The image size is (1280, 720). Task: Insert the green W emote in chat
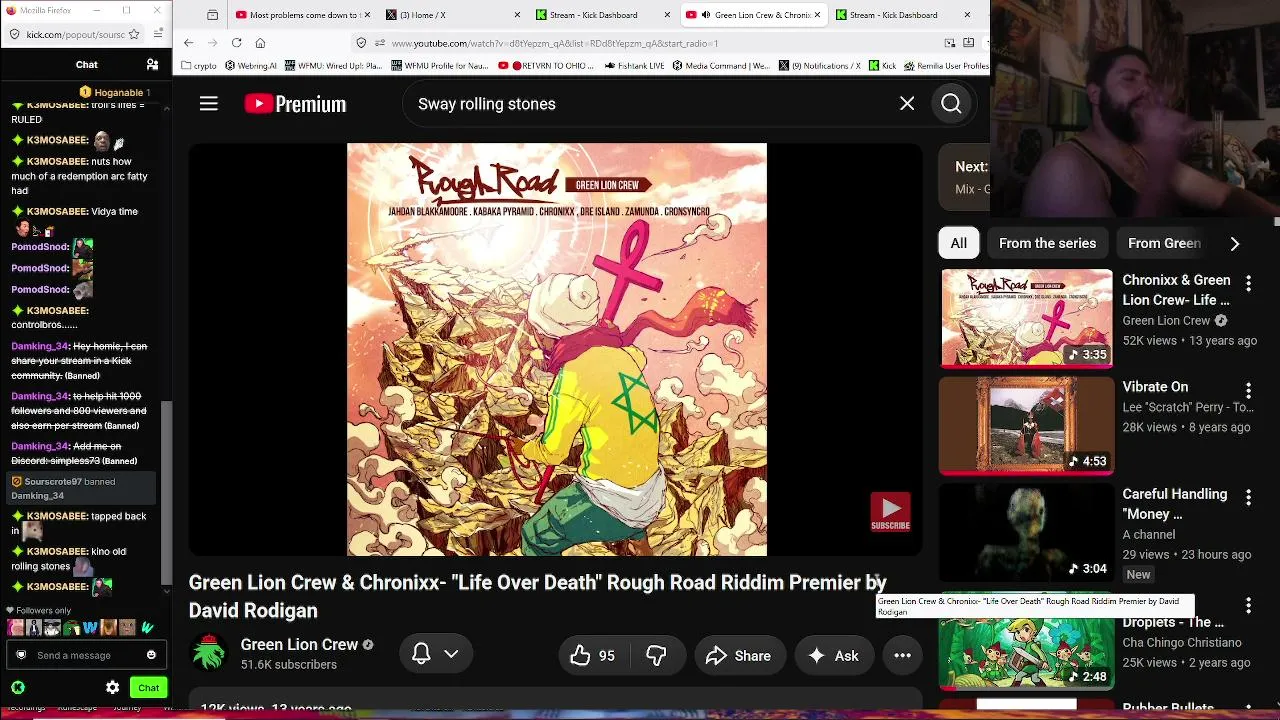146,628
